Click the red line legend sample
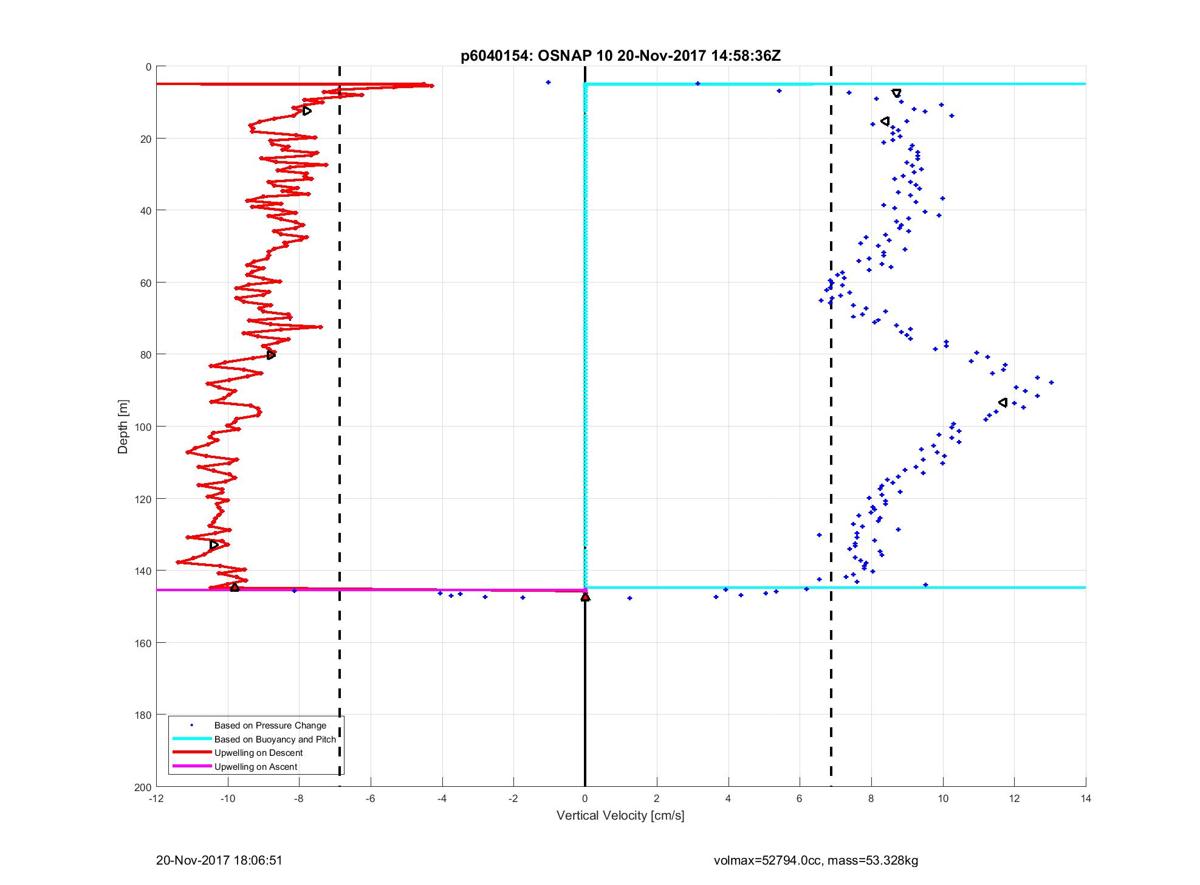The image size is (1200, 885). [191, 753]
